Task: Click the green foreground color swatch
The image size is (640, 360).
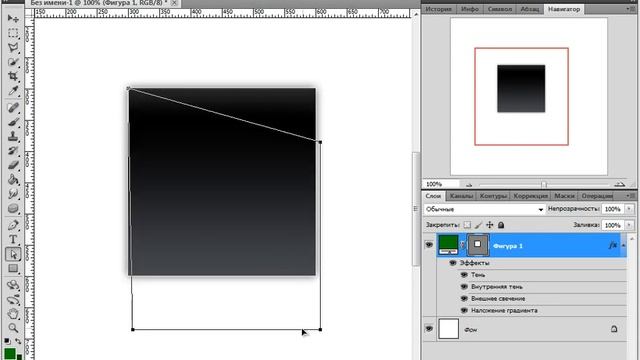Action: point(10,353)
